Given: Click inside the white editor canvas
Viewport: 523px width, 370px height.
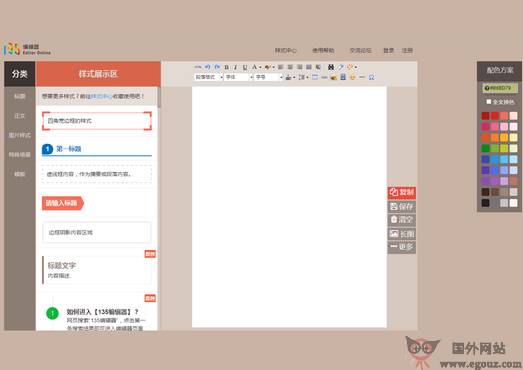Looking at the screenshot, I should coord(289,207).
